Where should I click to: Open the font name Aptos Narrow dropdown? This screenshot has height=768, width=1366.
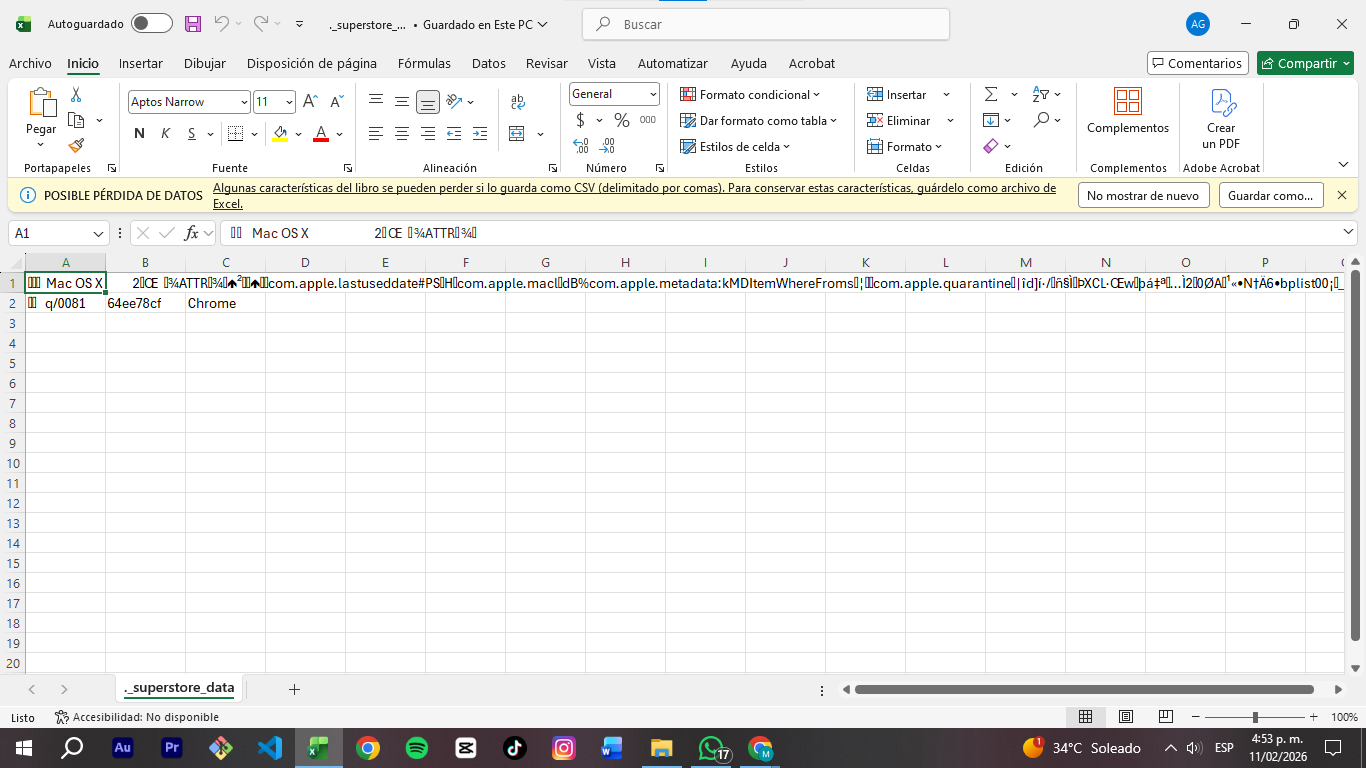(244, 102)
